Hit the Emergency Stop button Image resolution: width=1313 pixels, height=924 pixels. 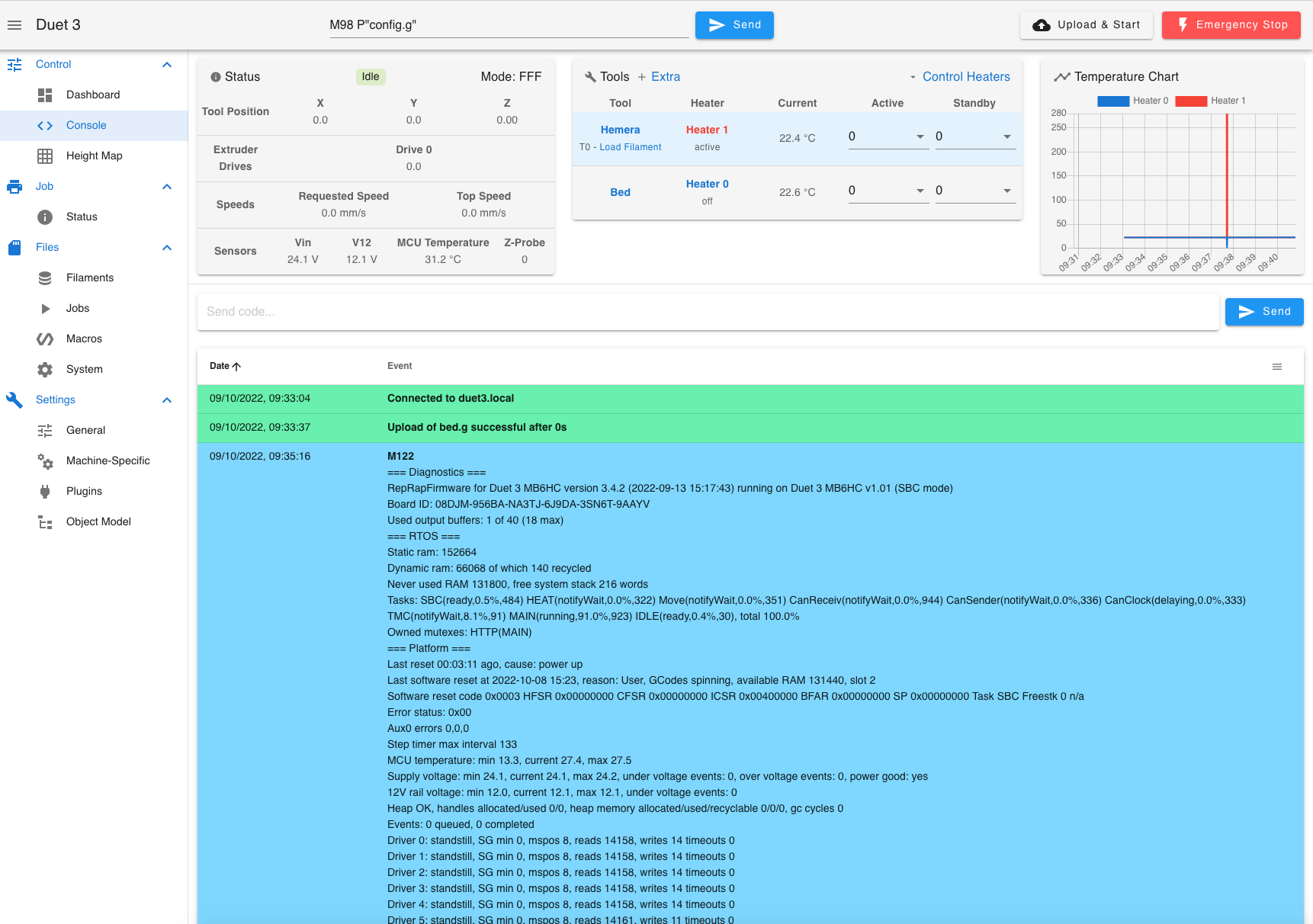1231,25
